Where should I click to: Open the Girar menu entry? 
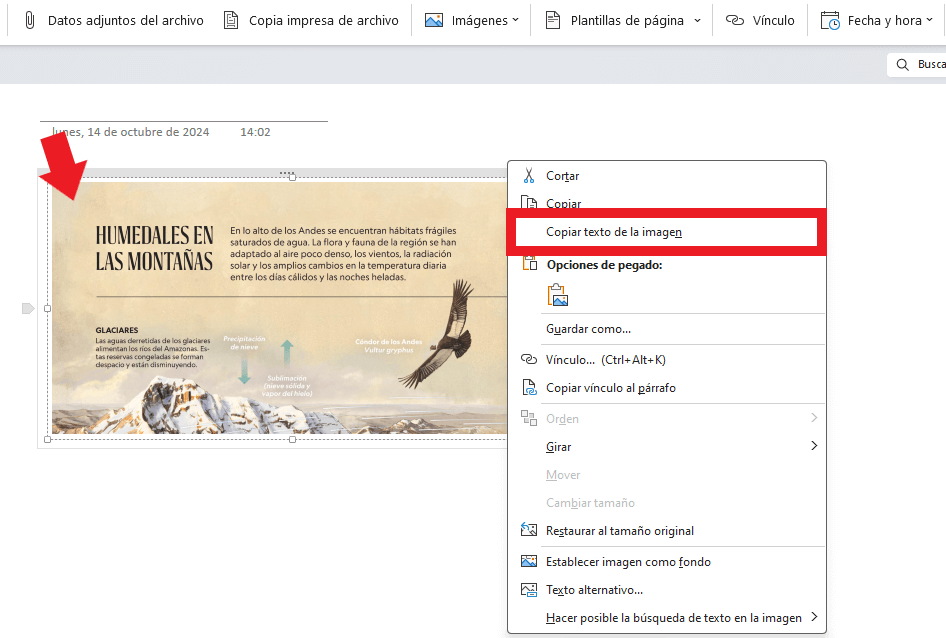point(667,447)
